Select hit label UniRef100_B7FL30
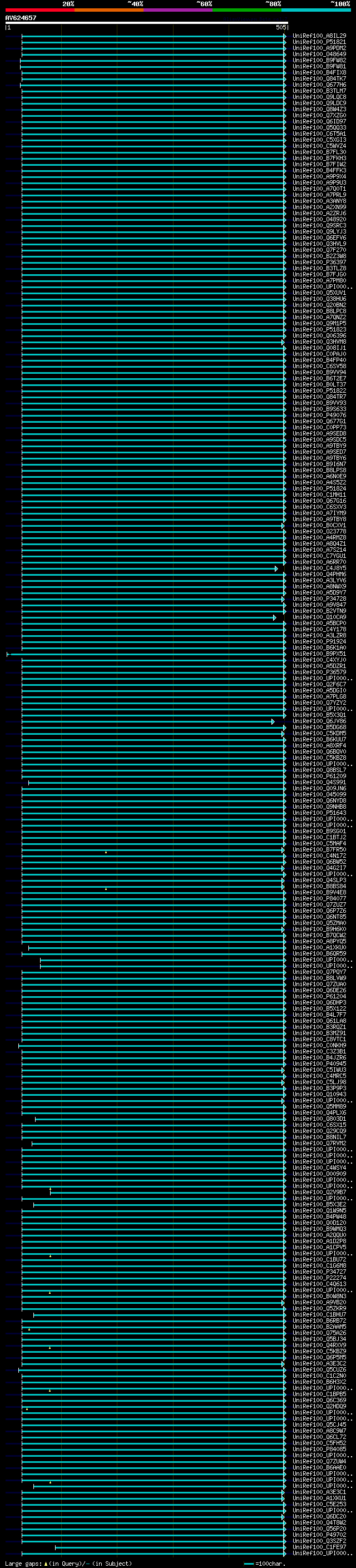The image size is (356, 1568). [319, 152]
